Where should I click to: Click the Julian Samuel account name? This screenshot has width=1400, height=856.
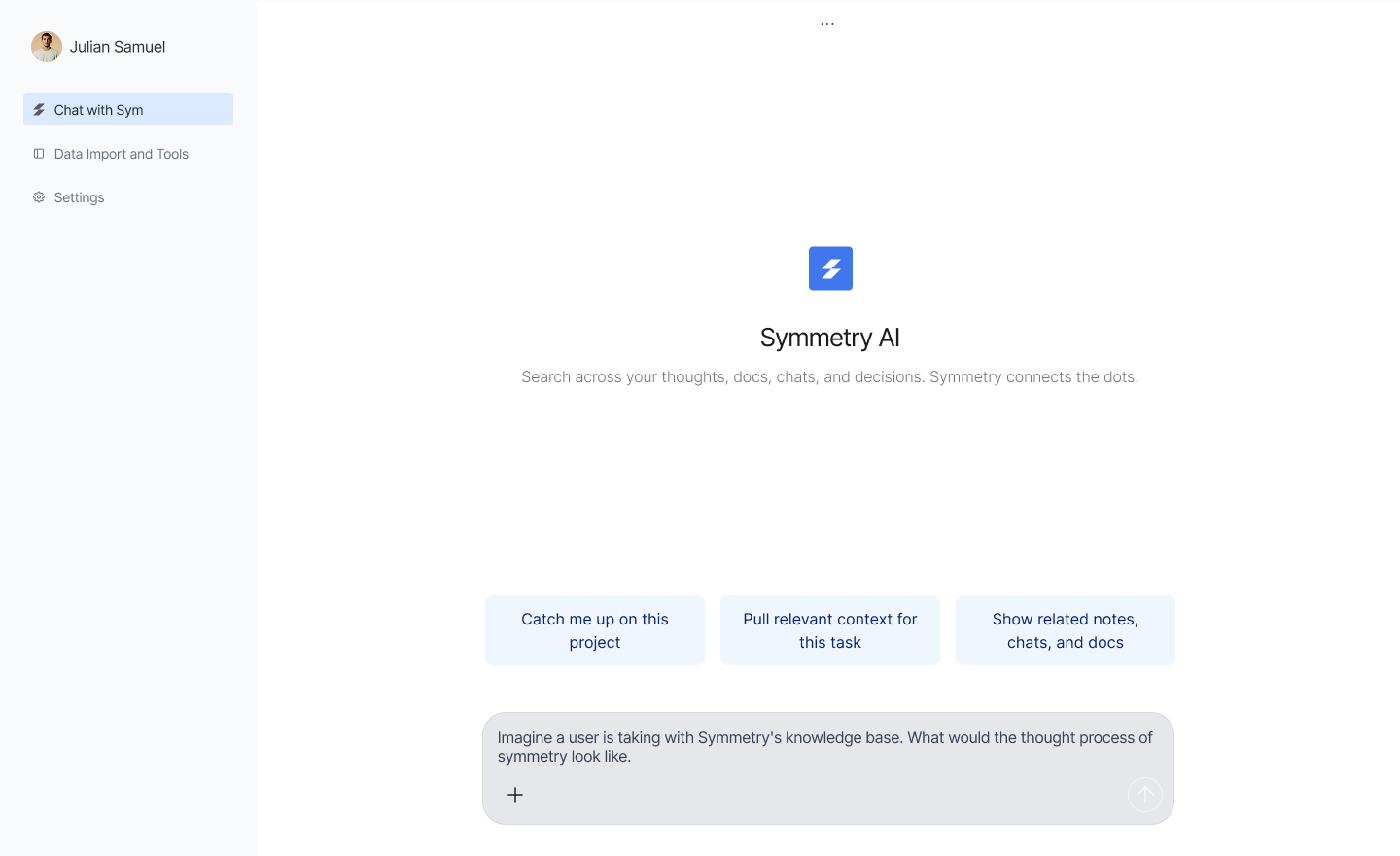coord(118,47)
